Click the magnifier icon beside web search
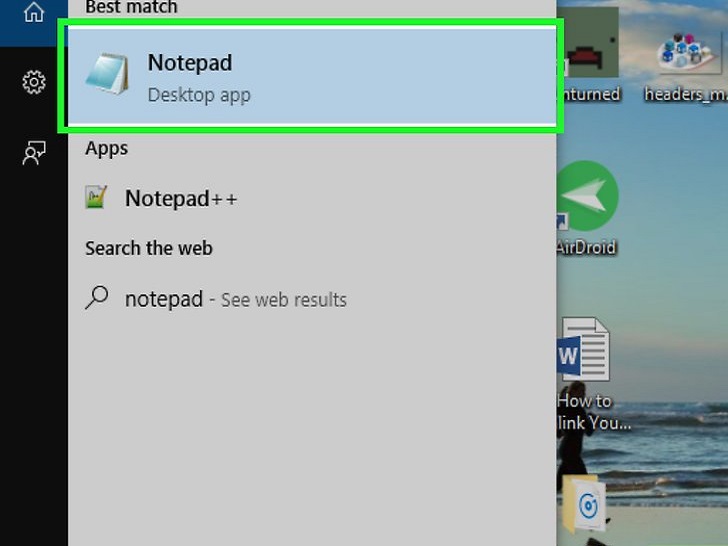 pos(97,298)
